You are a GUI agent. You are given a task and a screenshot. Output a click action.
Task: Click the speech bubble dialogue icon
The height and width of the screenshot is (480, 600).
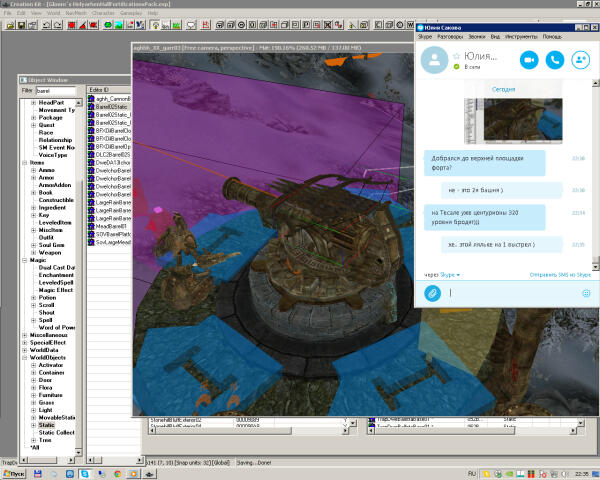[191, 25]
